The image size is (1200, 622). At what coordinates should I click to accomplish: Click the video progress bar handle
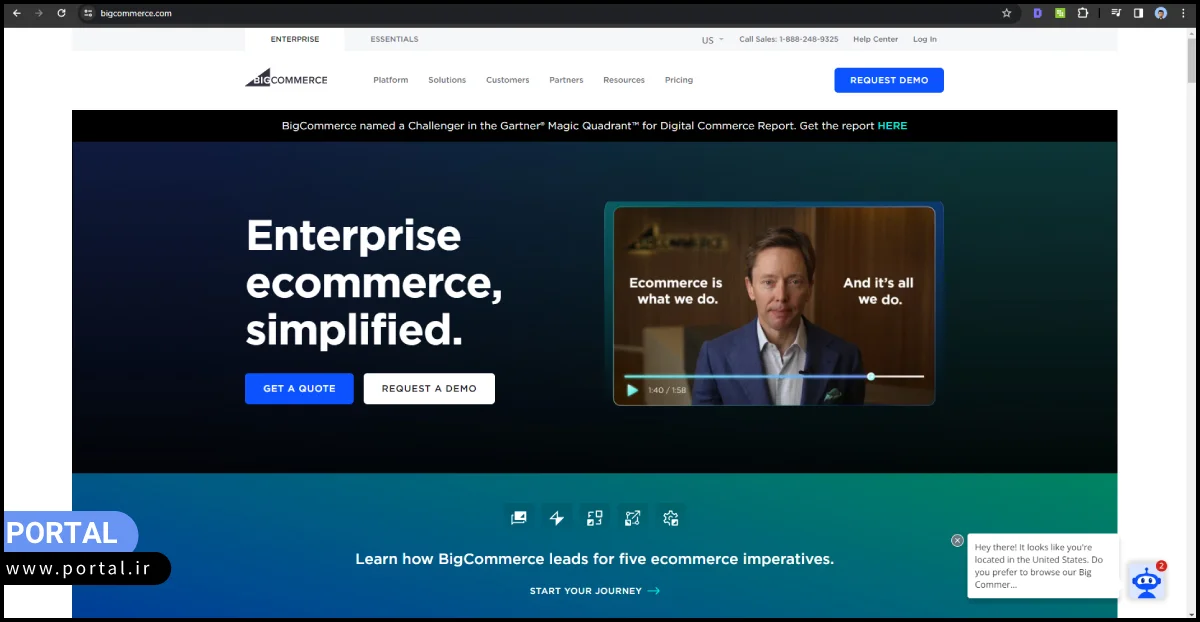click(x=871, y=376)
